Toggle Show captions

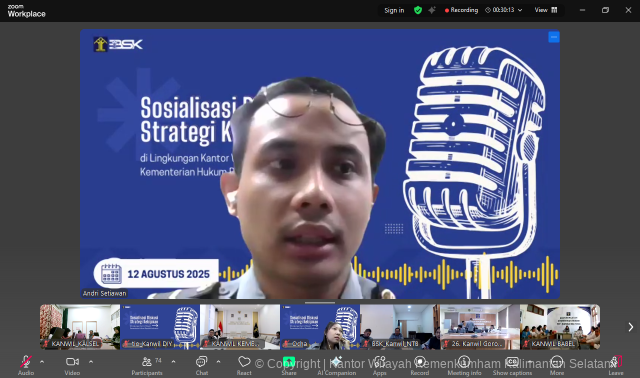(512, 362)
